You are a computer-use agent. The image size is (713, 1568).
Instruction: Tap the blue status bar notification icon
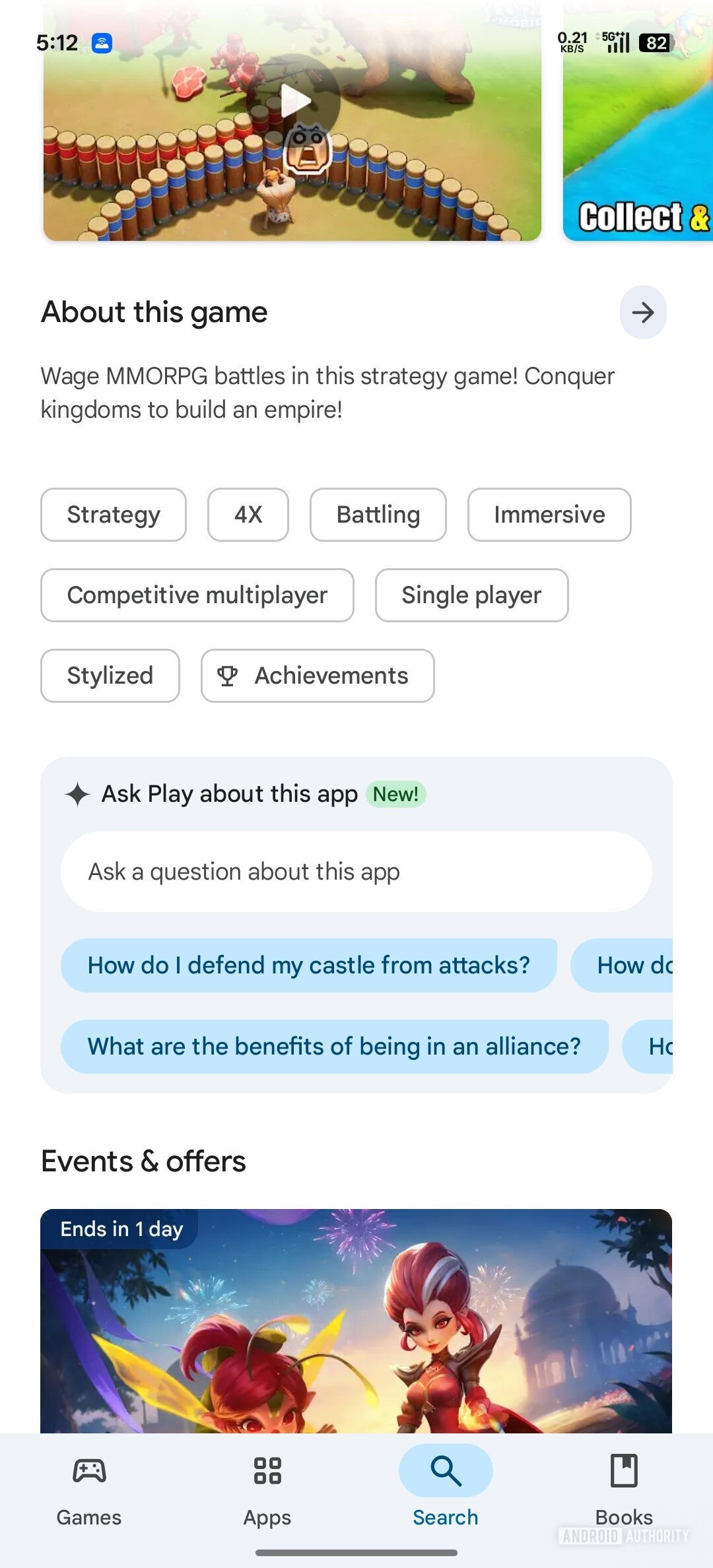coord(102,44)
